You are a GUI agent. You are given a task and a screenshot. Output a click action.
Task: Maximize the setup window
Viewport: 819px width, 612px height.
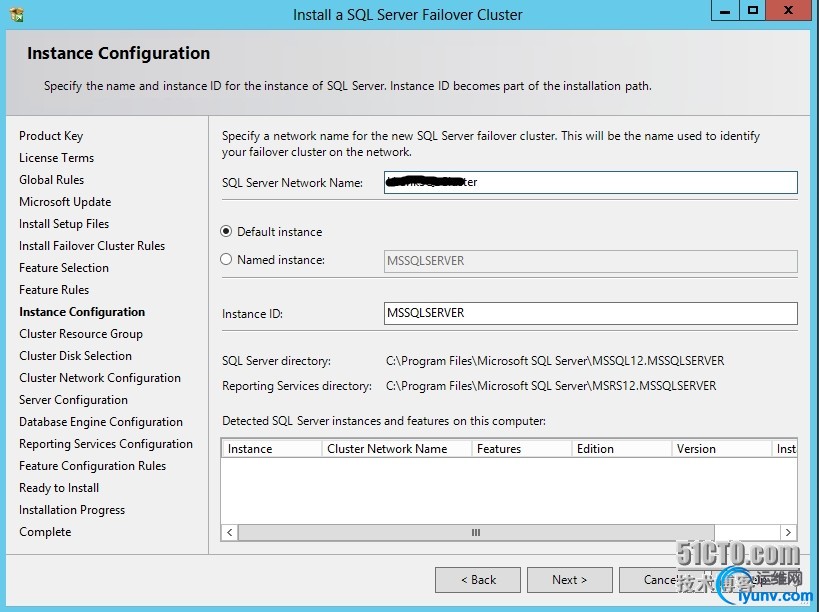point(753,10)
